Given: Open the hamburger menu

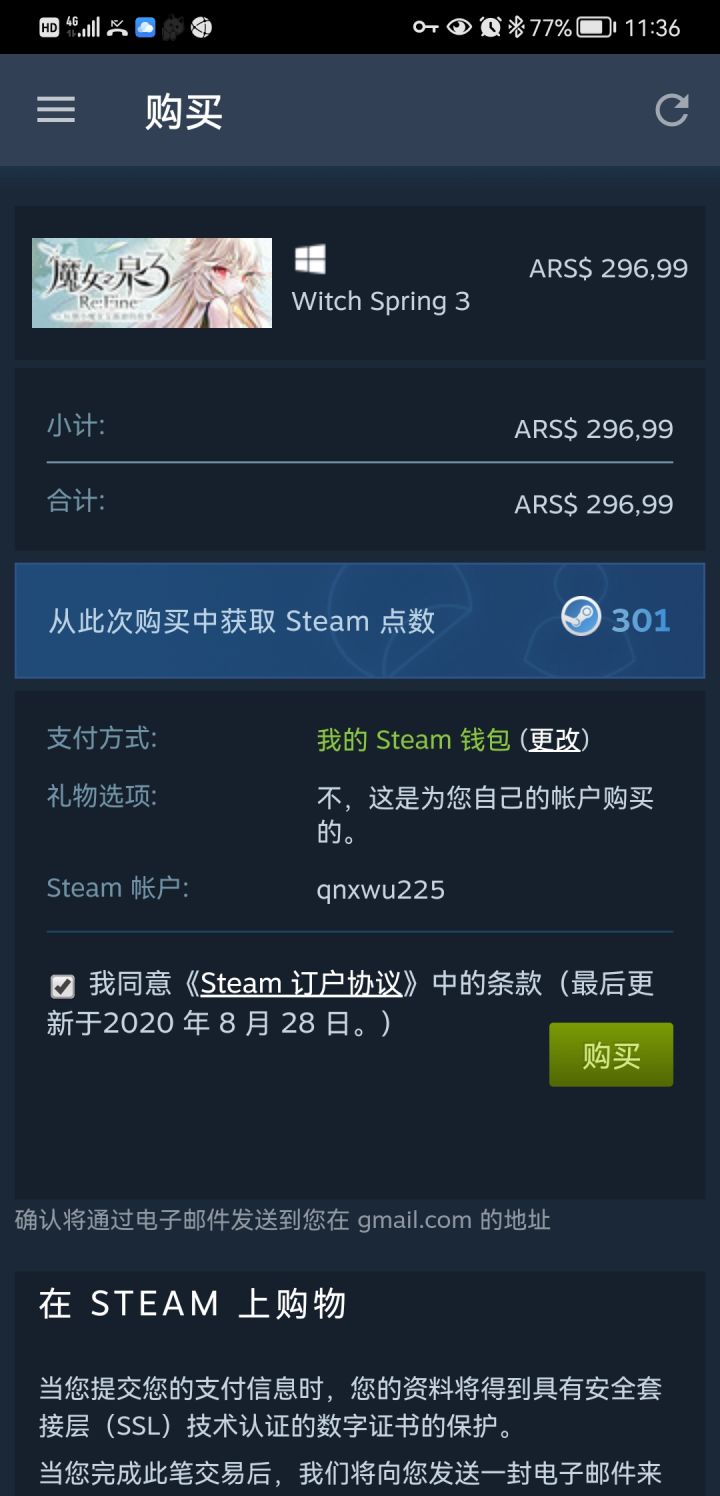Looking at the screenshot, I should tap(56, 109).
